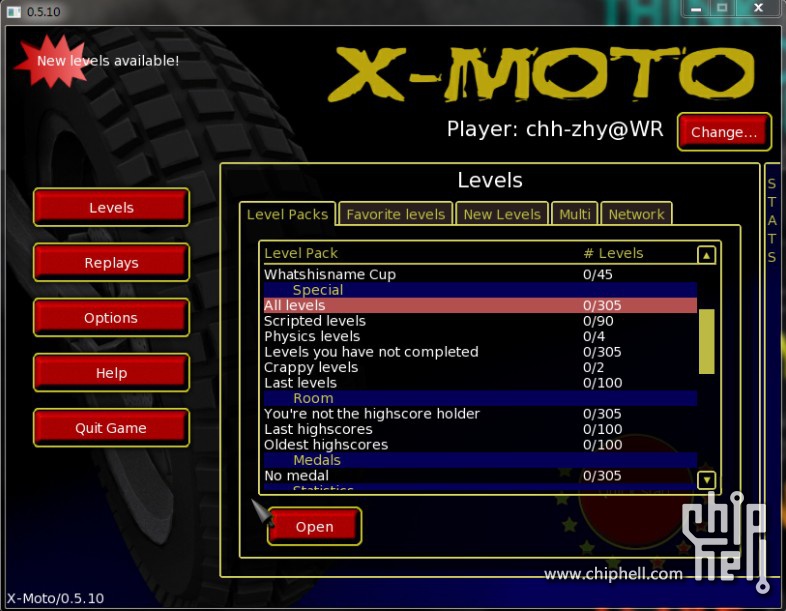The height and width of the screenshot is (611, 786).
Task: Select the All levels pack
Action: [x=480, y=305]
